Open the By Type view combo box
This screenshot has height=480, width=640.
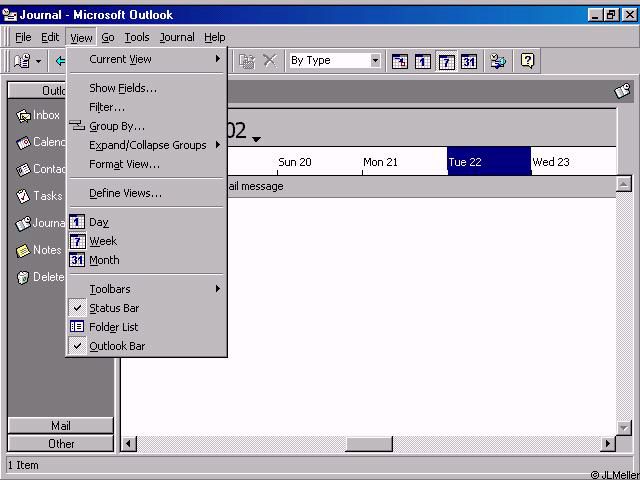click(x=335, y=61)
